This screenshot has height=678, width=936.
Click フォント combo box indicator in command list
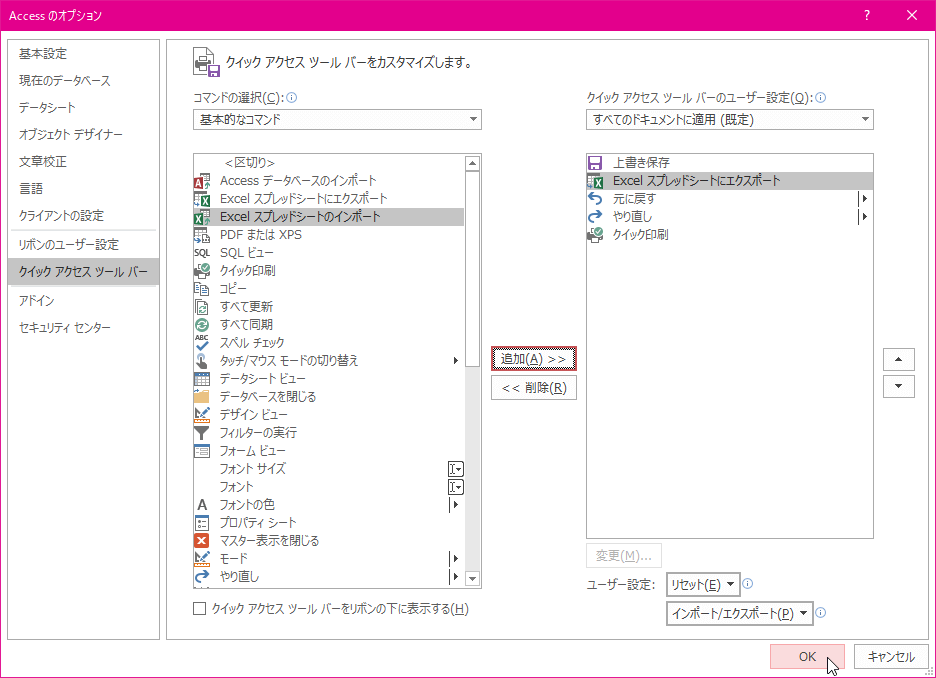pyautogui.click(x=455, y=487)
